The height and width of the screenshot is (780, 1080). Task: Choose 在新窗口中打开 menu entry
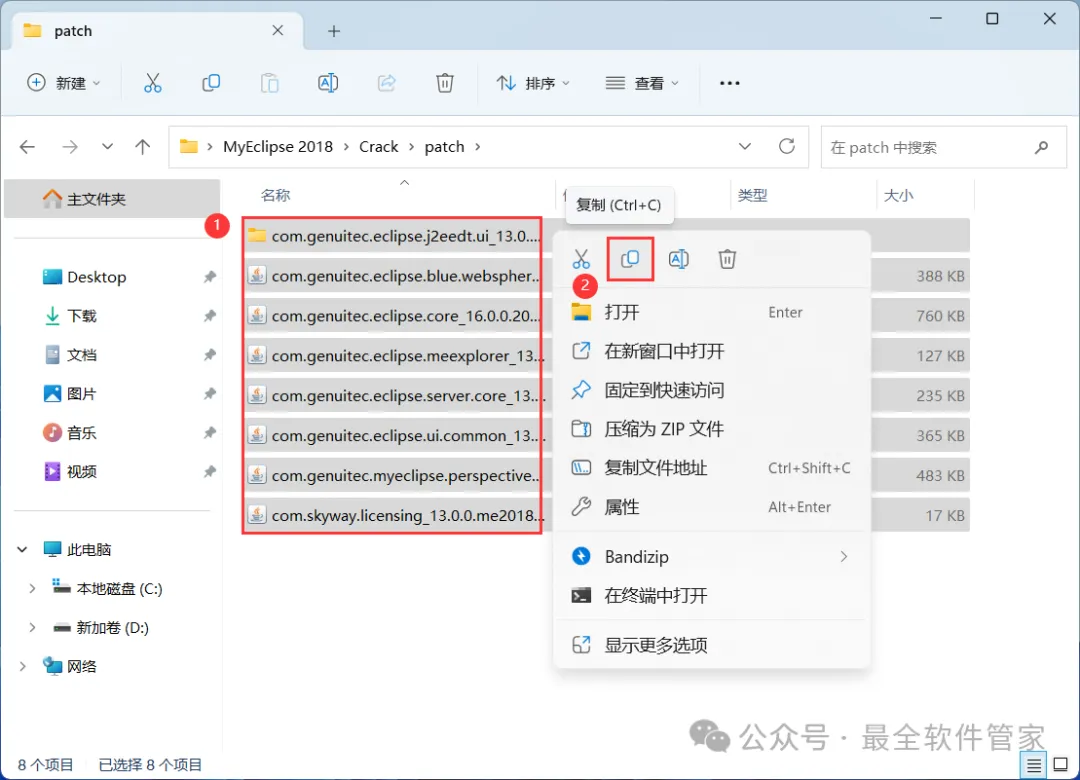coord(712,351)
